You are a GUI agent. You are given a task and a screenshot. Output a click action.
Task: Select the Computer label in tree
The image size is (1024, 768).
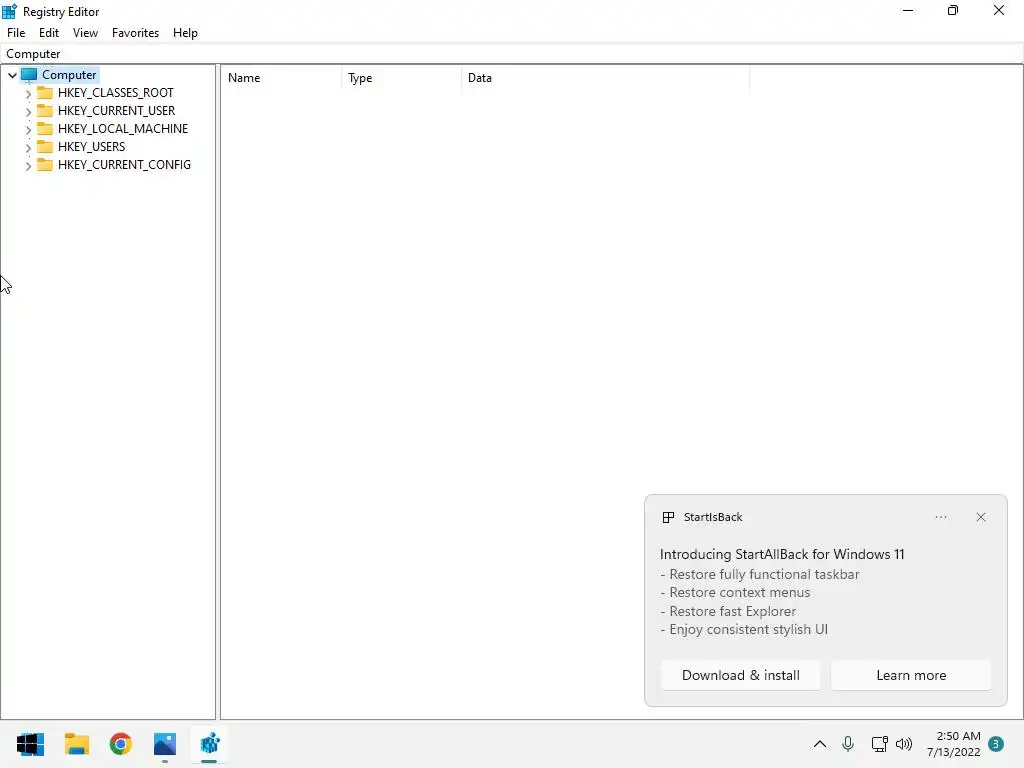point(69,74)
